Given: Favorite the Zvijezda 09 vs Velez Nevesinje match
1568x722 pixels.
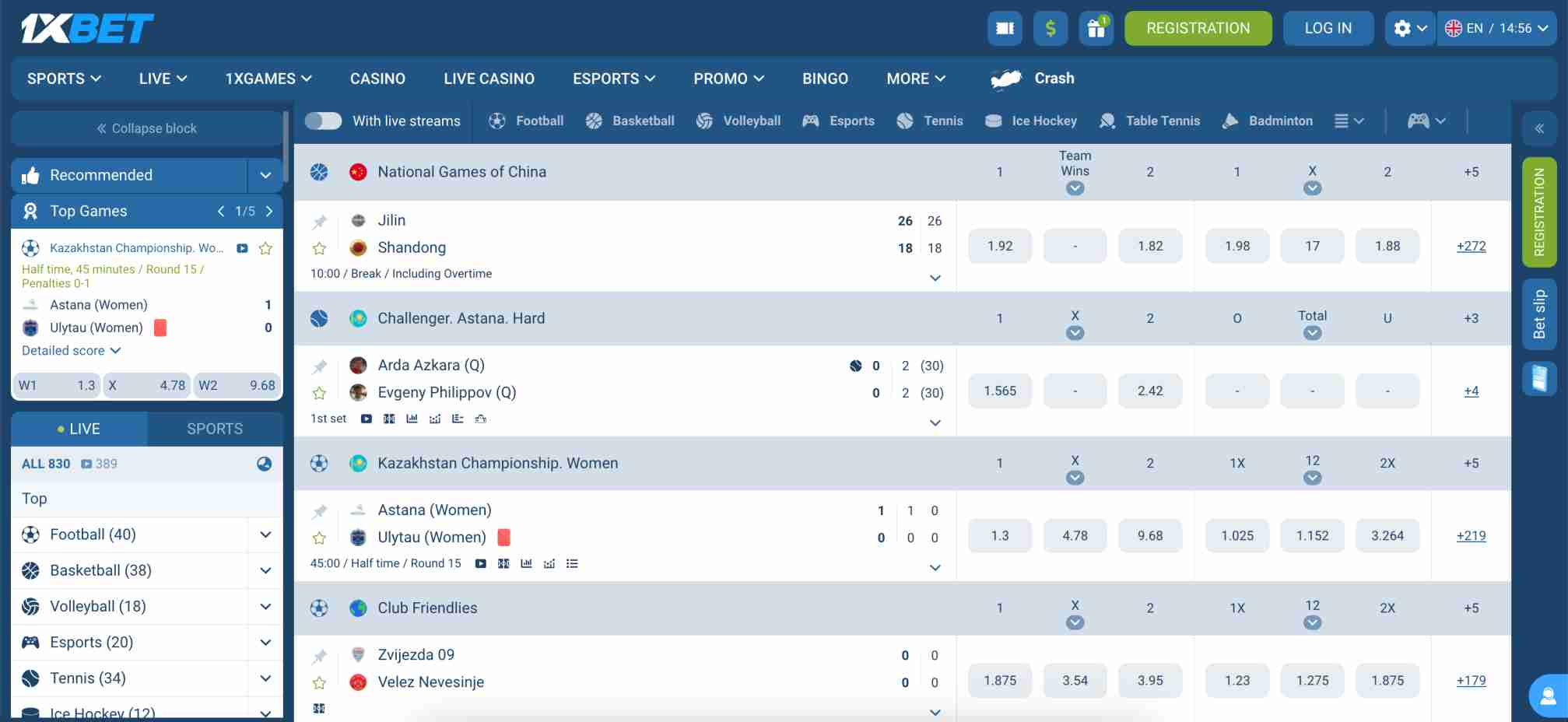Looking at the screenshot, I should [319, 683].
